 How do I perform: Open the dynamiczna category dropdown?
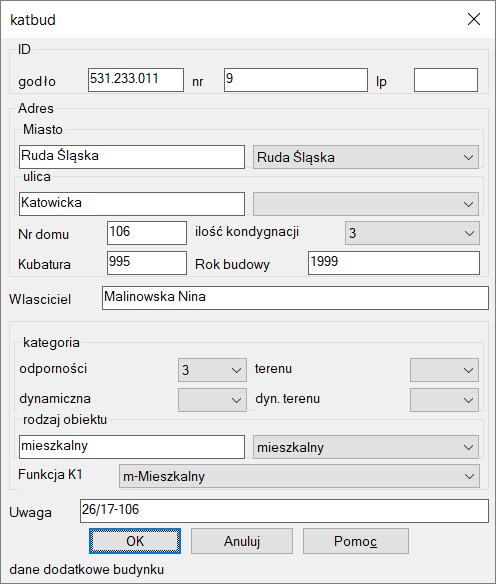212,400
